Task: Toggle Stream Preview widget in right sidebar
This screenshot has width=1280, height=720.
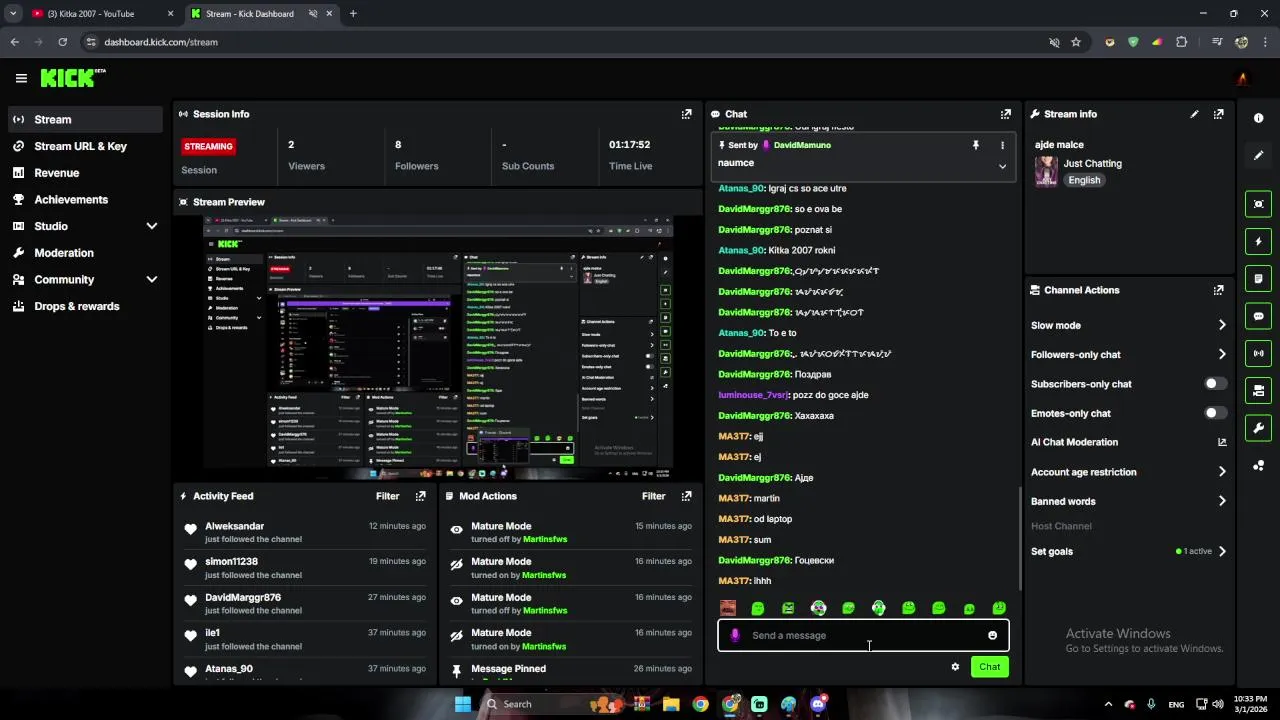Action: [1258, 204]
